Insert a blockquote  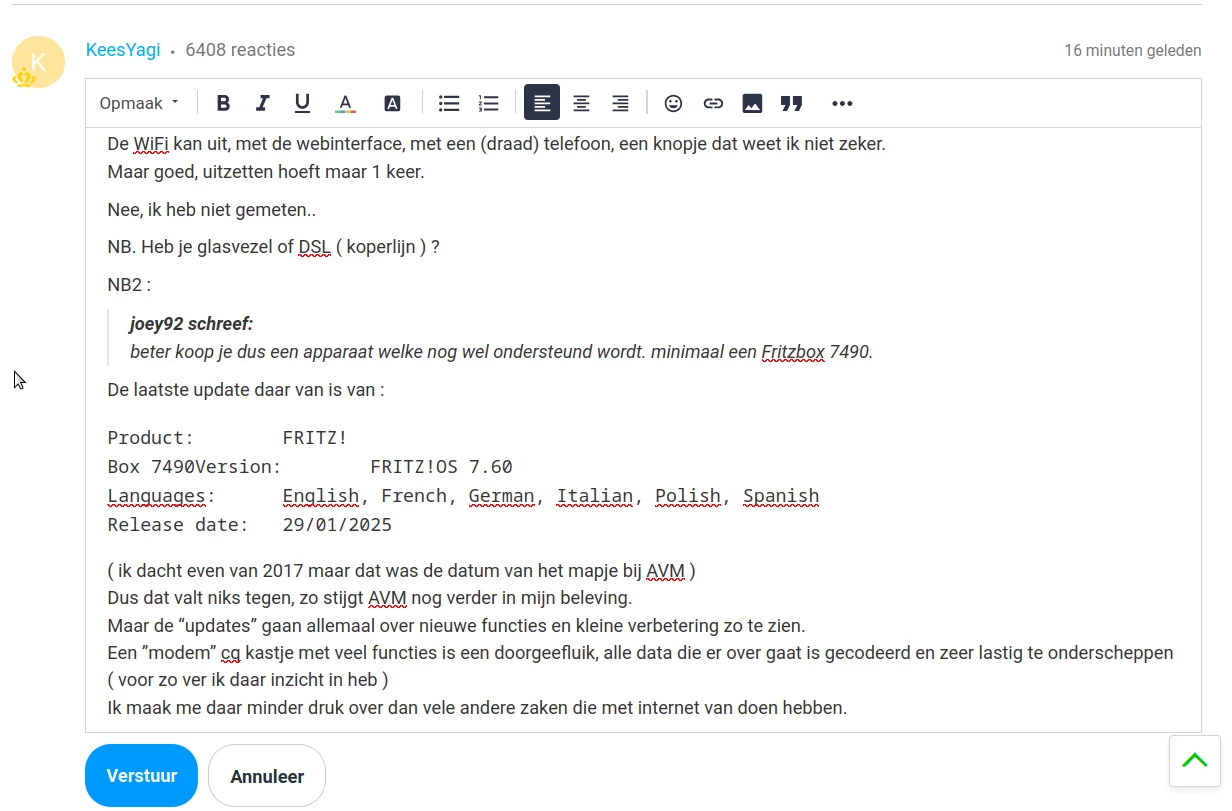pos(792,103)
